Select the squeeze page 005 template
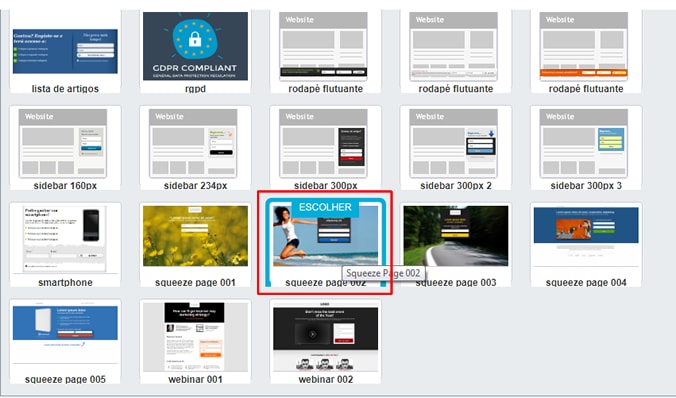This screenshot has height=398, width=676. [x=65, y=342]
